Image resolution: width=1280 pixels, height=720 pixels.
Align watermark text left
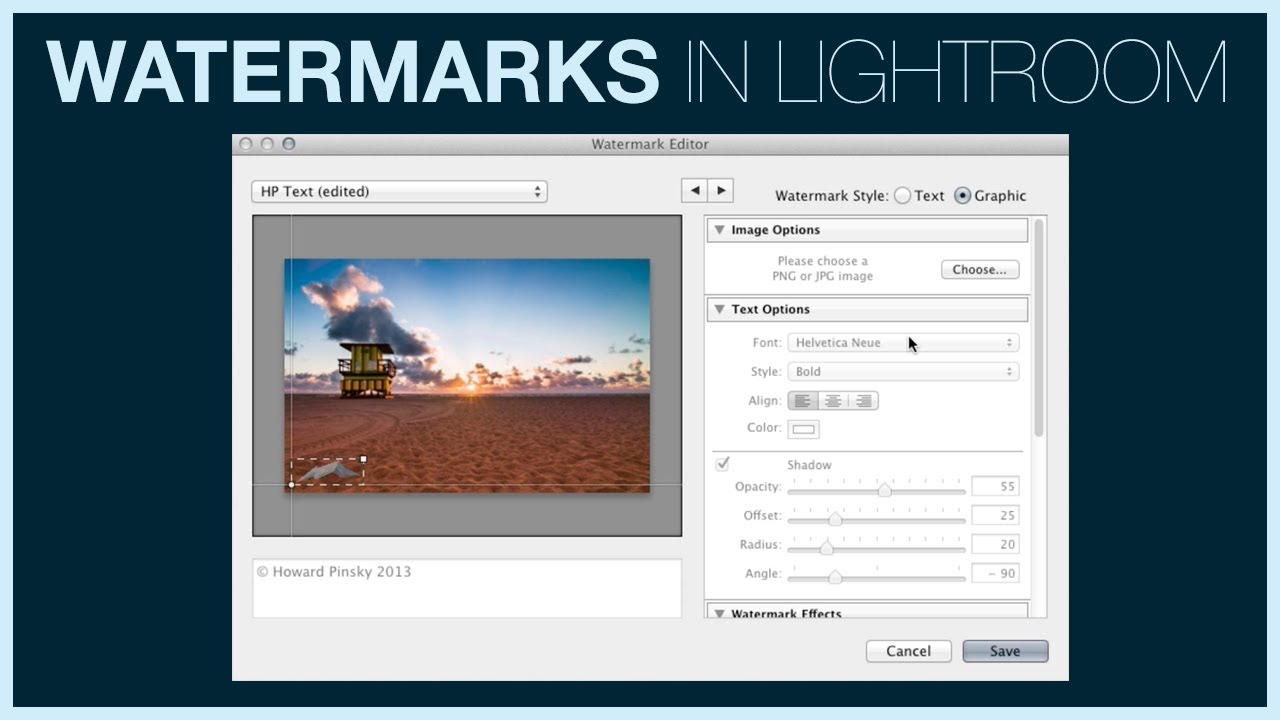tap(803, 401)
